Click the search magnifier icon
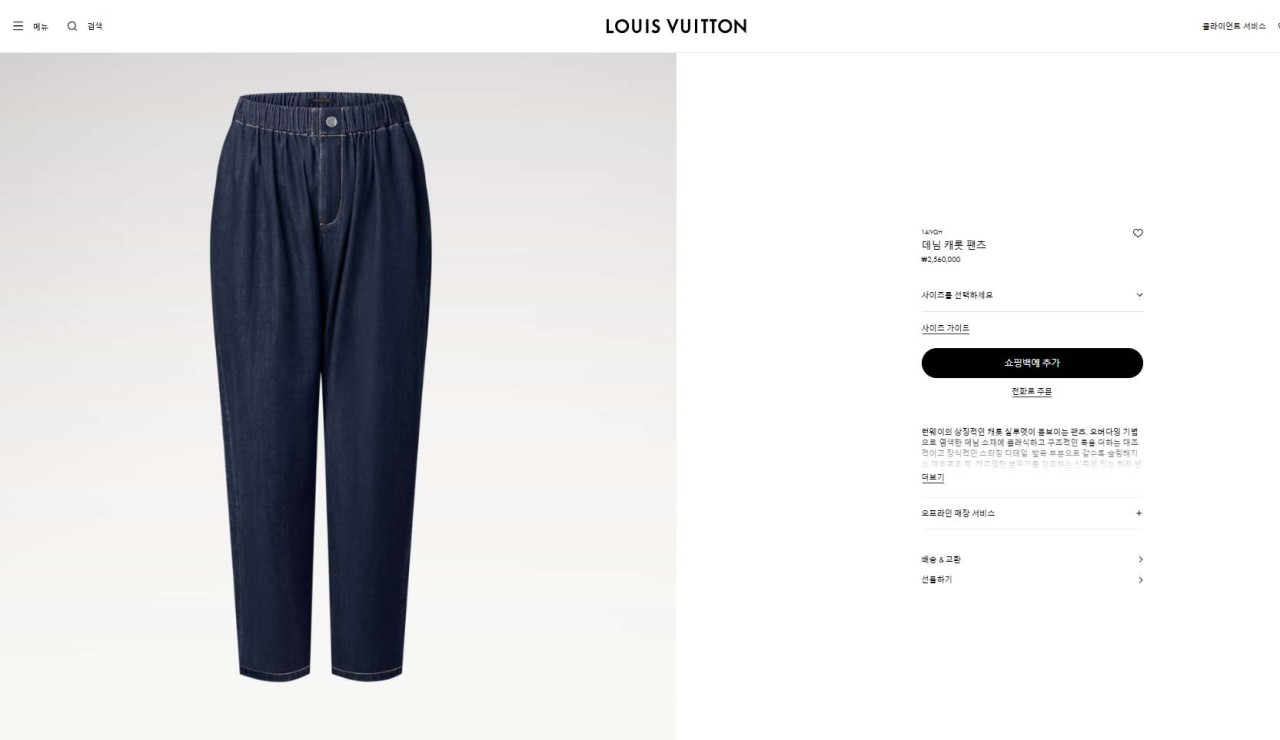The width and height of the screenshot is (1280, 740). click(72, 26)
